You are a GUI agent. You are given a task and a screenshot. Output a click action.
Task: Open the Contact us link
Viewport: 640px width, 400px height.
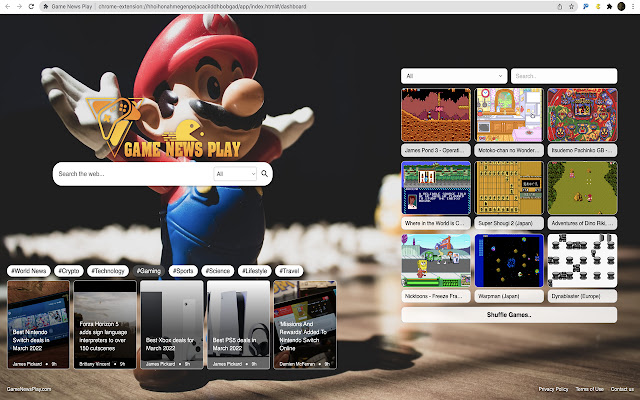coord(622,389)
